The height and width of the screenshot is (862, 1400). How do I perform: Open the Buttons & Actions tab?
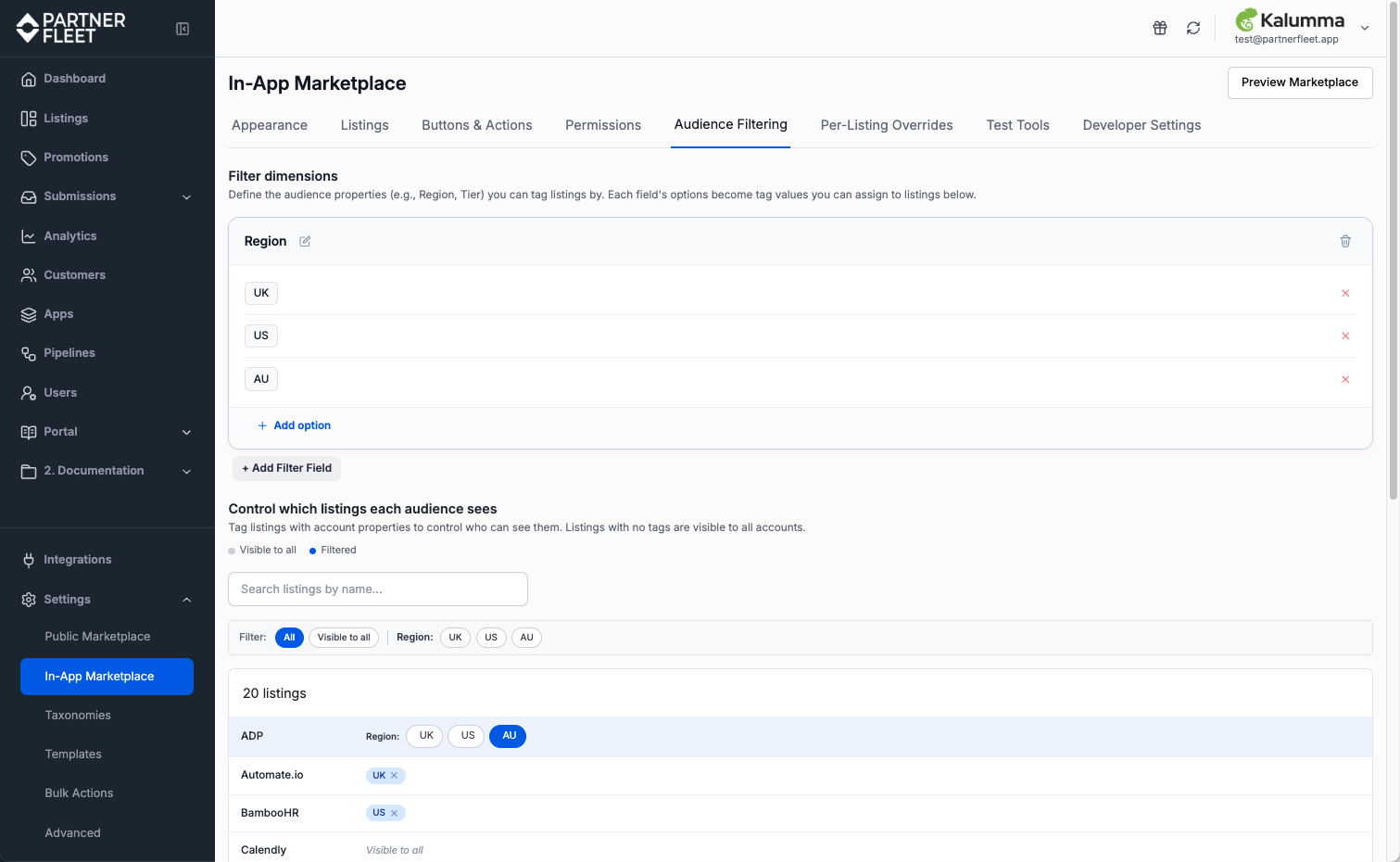477,125
